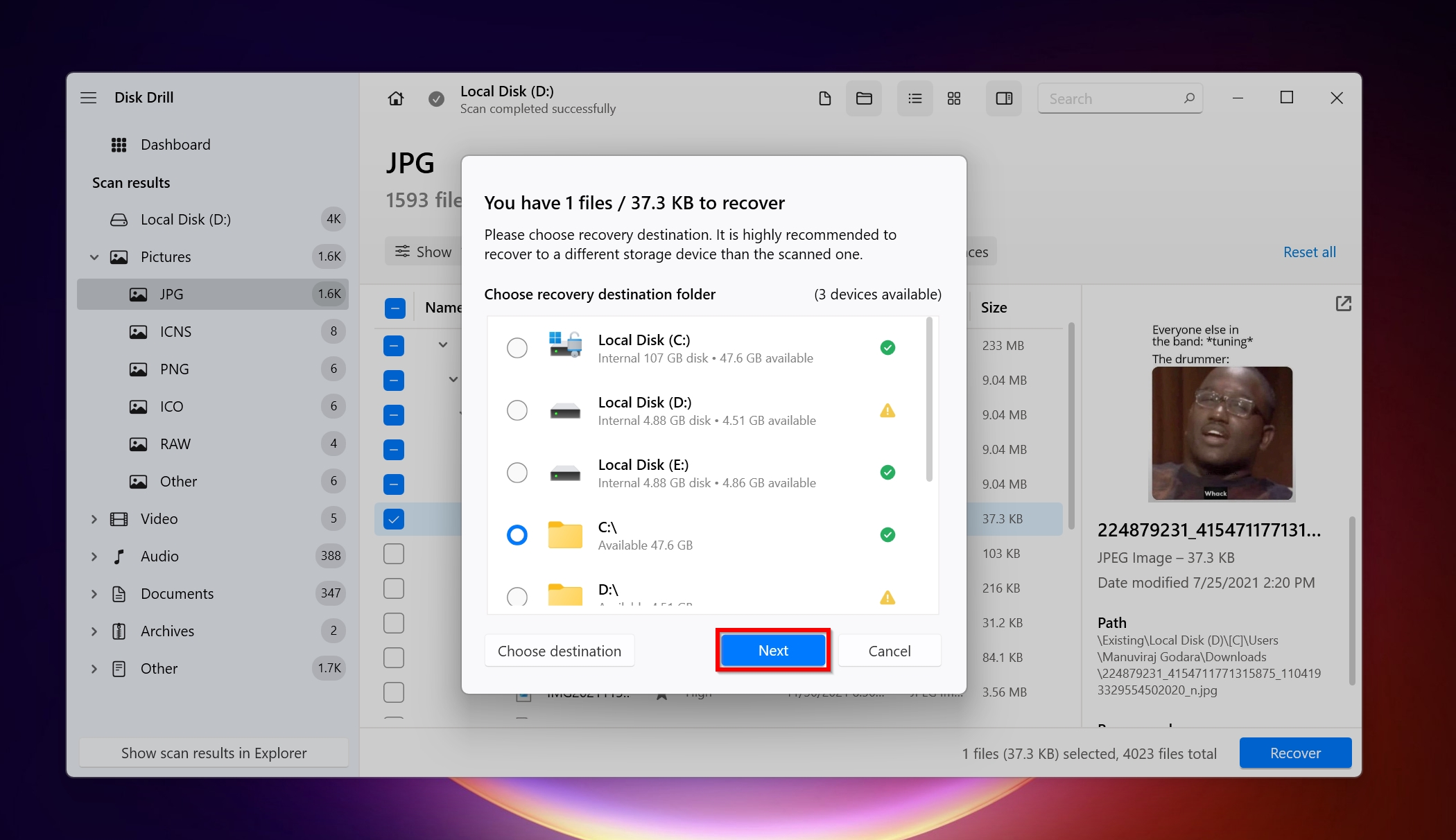Switch to file view icon in toolbar
This screenshot has width=1456, height=840.
[824, 98]
